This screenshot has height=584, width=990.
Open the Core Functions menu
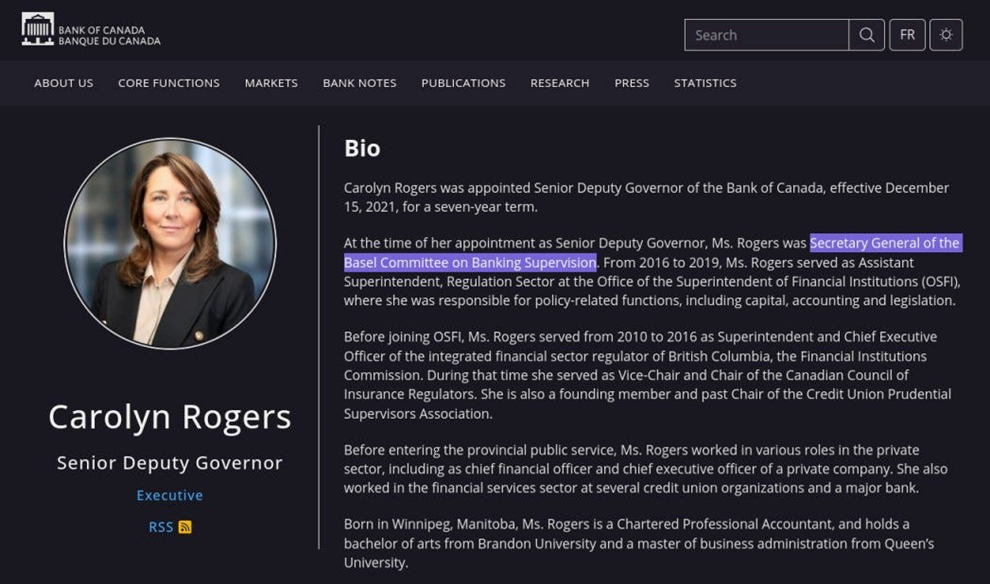tap(169, 83)
